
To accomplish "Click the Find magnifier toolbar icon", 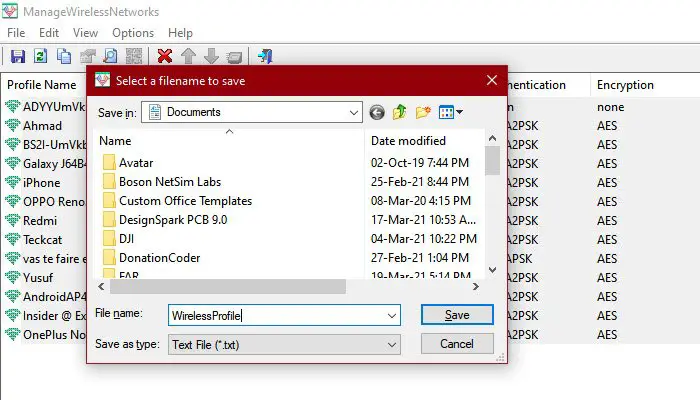I will 110,56.
